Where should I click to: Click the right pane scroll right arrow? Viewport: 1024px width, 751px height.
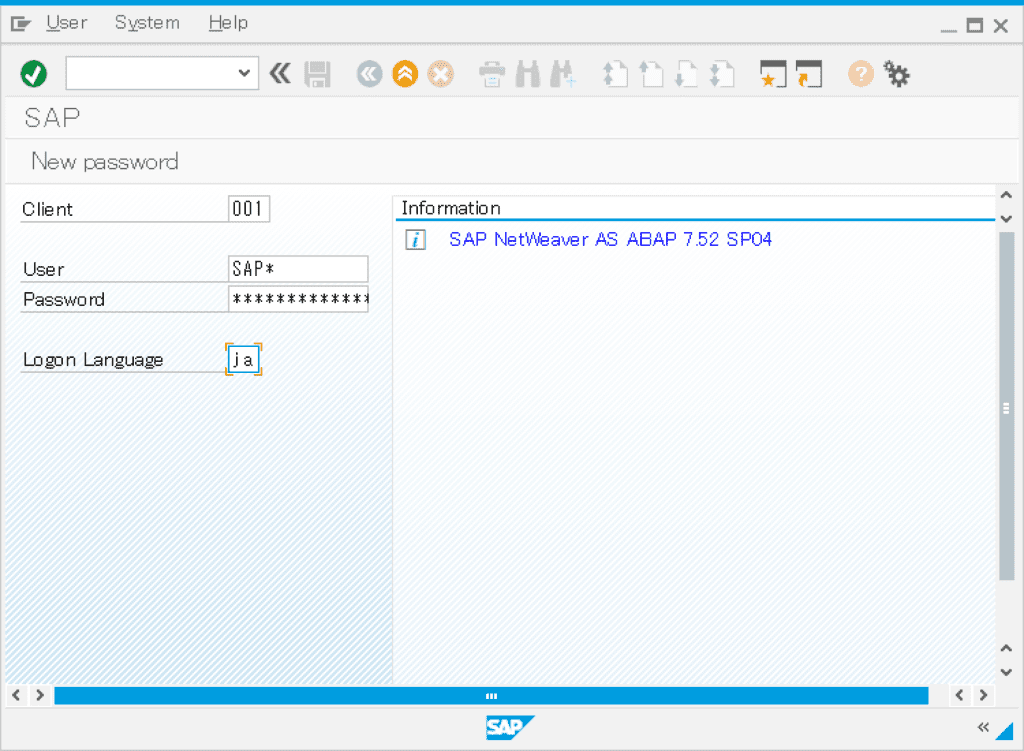984,695
